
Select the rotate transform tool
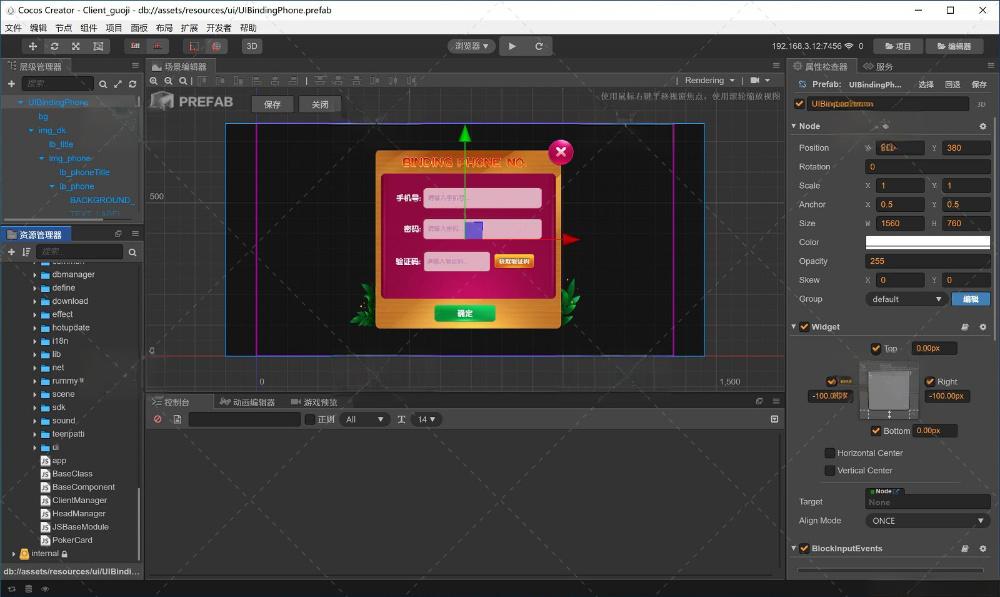point(54,46)
